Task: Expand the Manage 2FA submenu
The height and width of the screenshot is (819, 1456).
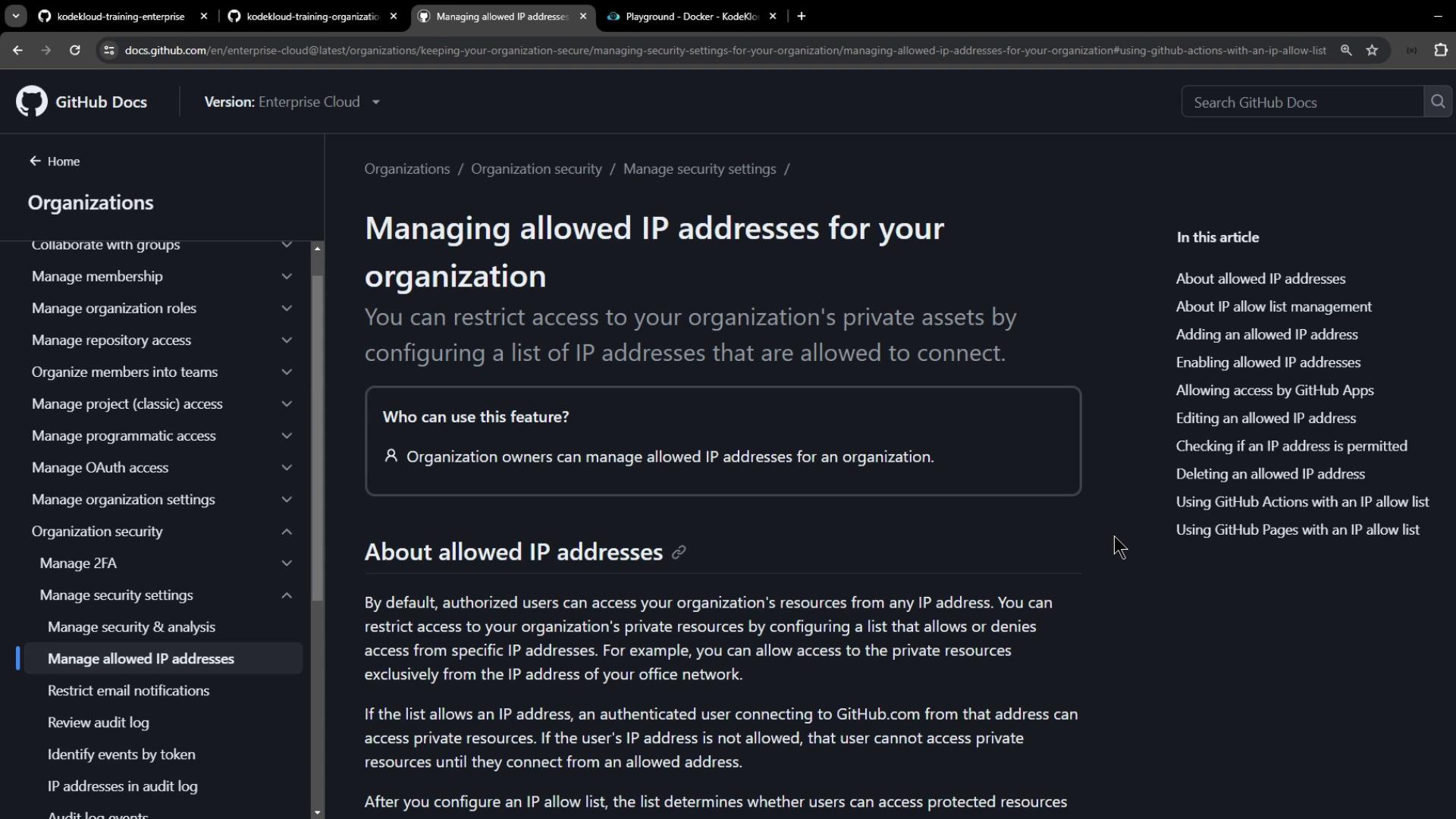Action: 287,563
